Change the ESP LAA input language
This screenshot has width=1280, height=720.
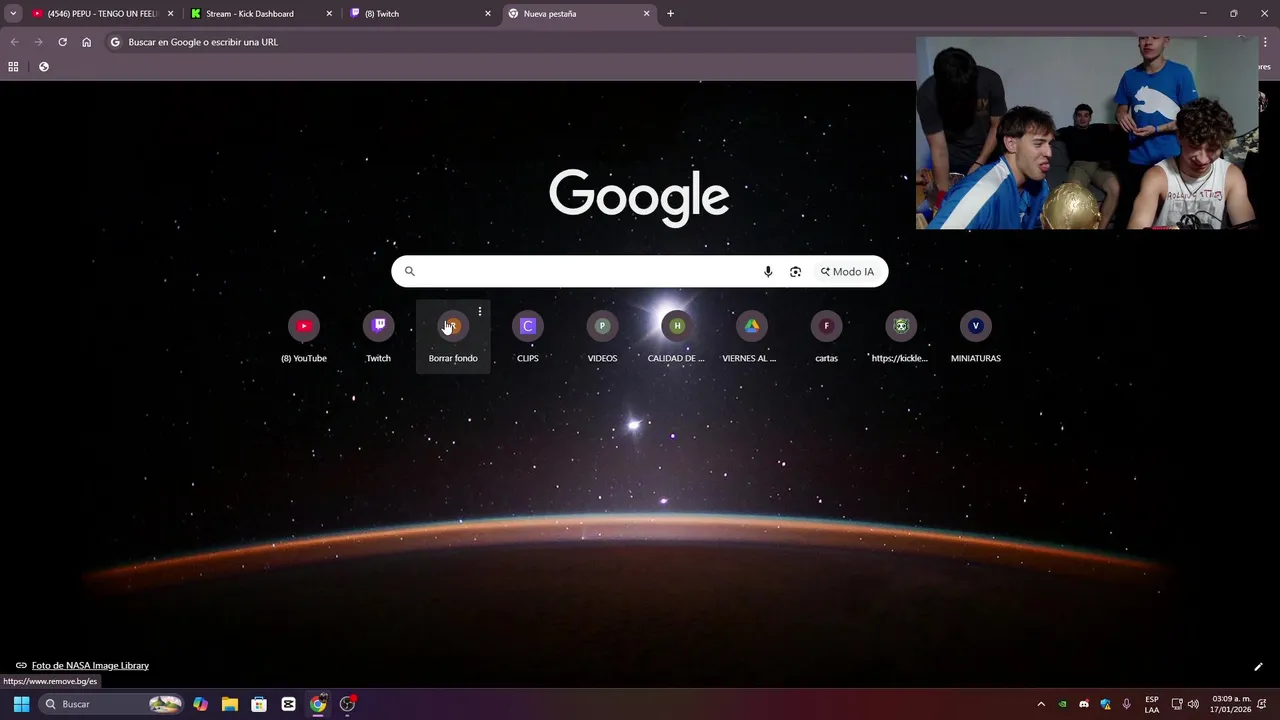(1152, 704)
